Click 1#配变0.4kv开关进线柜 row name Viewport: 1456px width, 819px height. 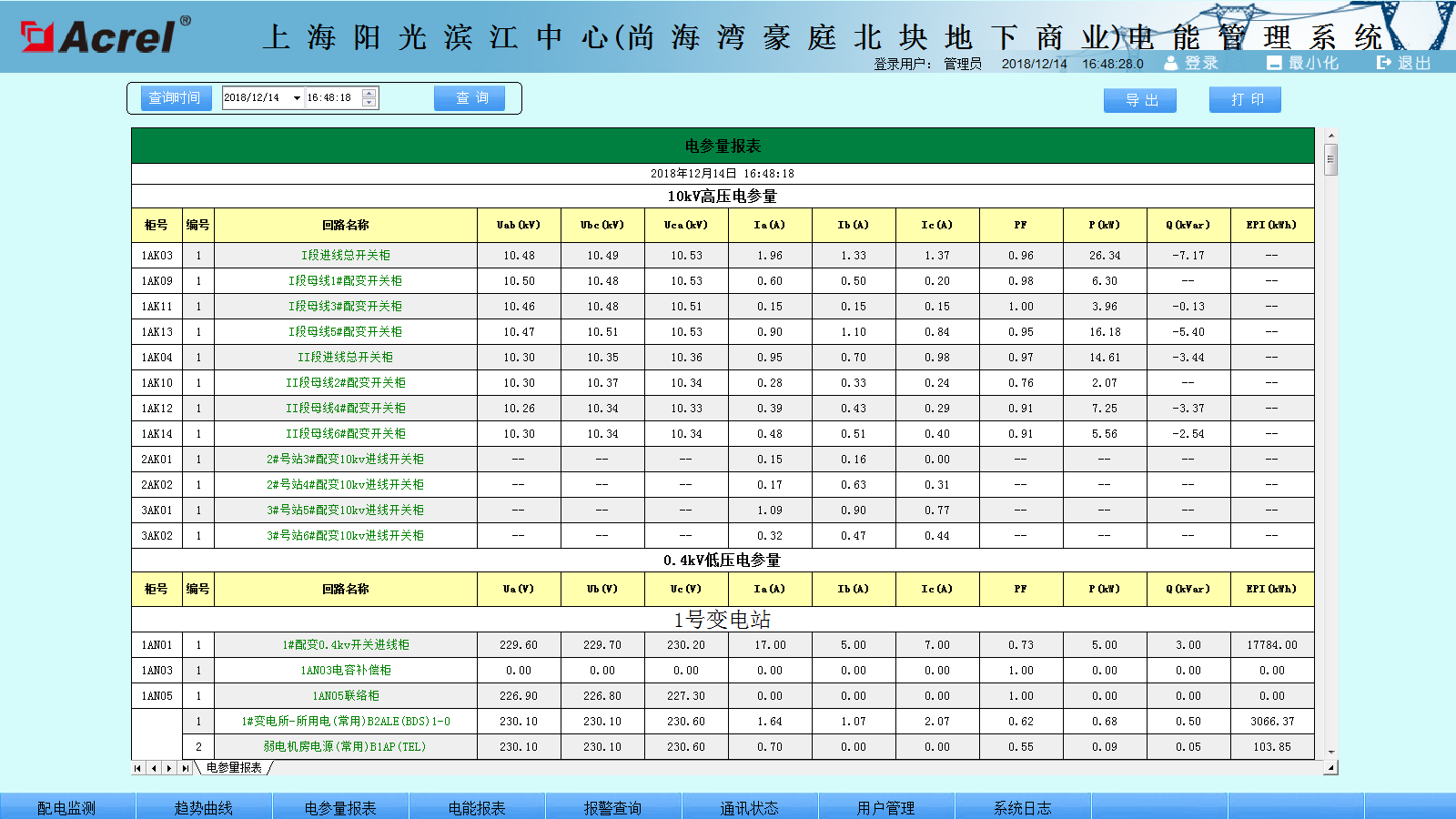346,645
